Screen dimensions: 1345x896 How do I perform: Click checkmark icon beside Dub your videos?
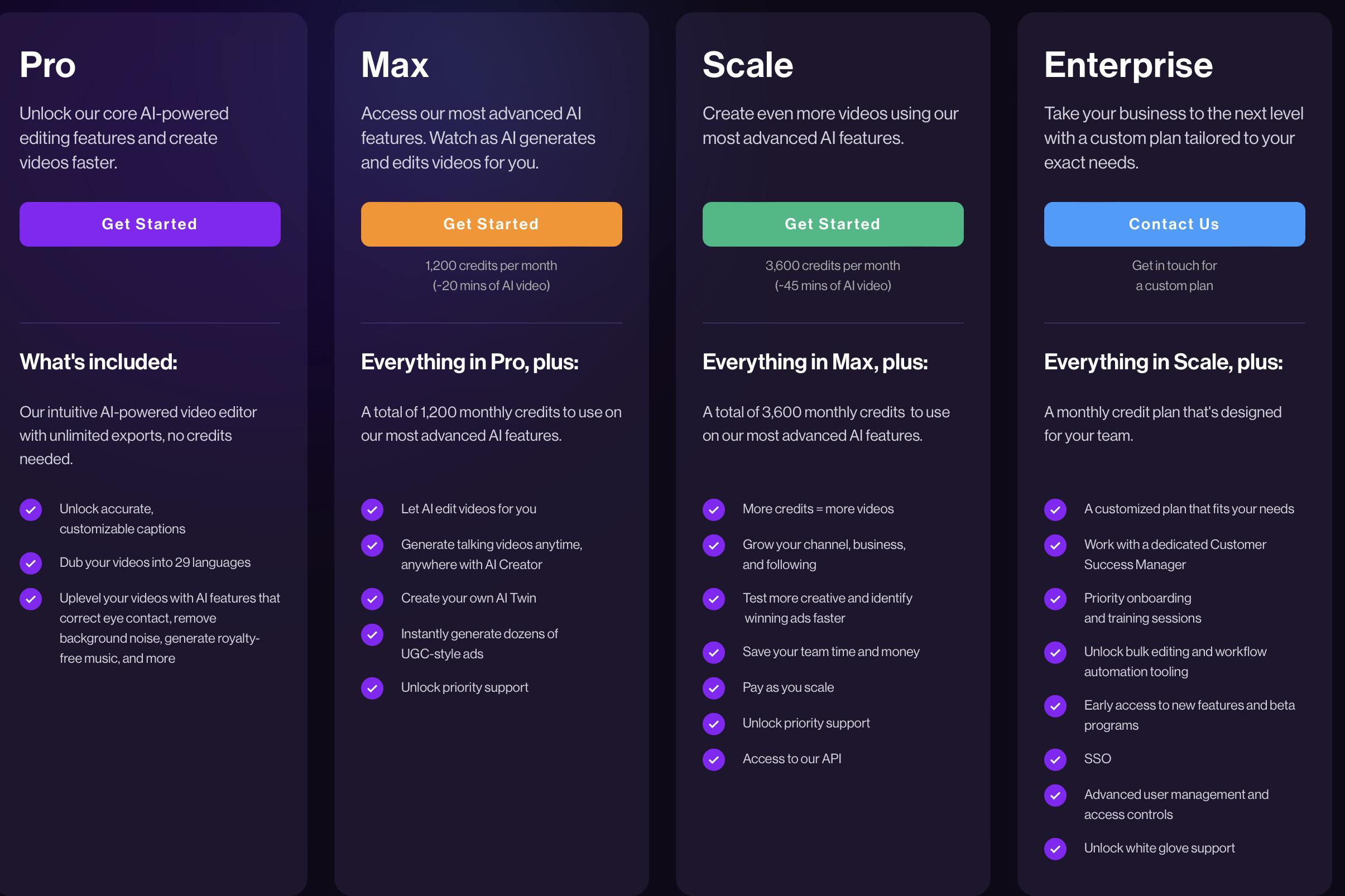[x=31, y=563]
